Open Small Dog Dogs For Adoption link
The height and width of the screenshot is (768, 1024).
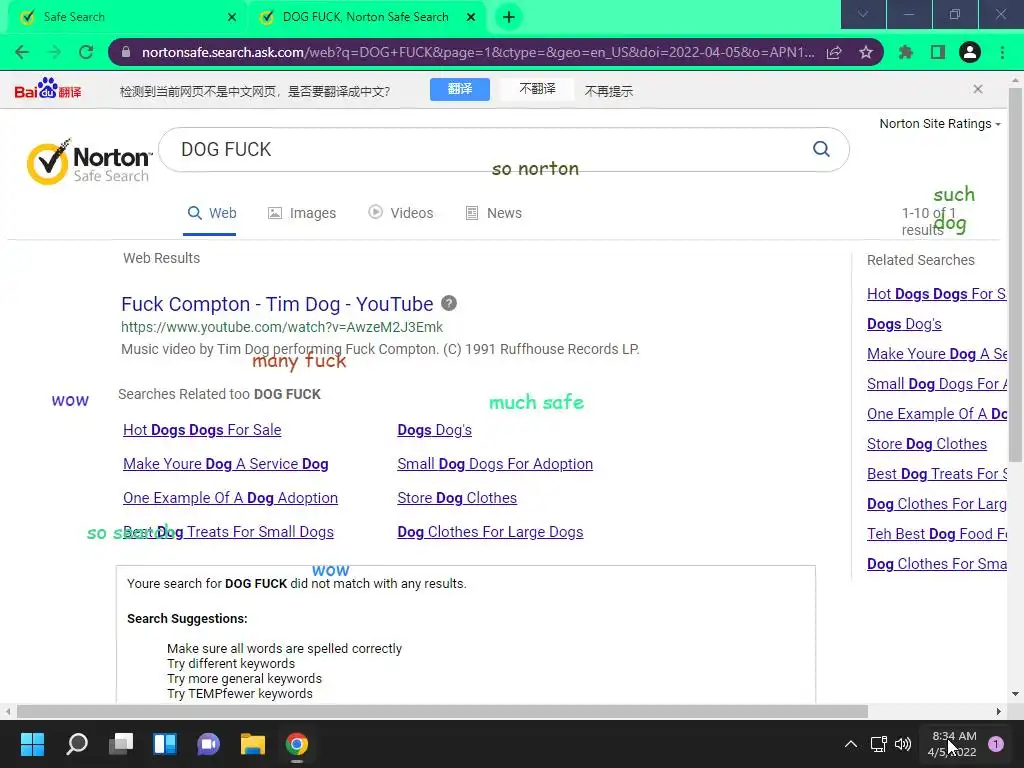click(x=495, y=464)
